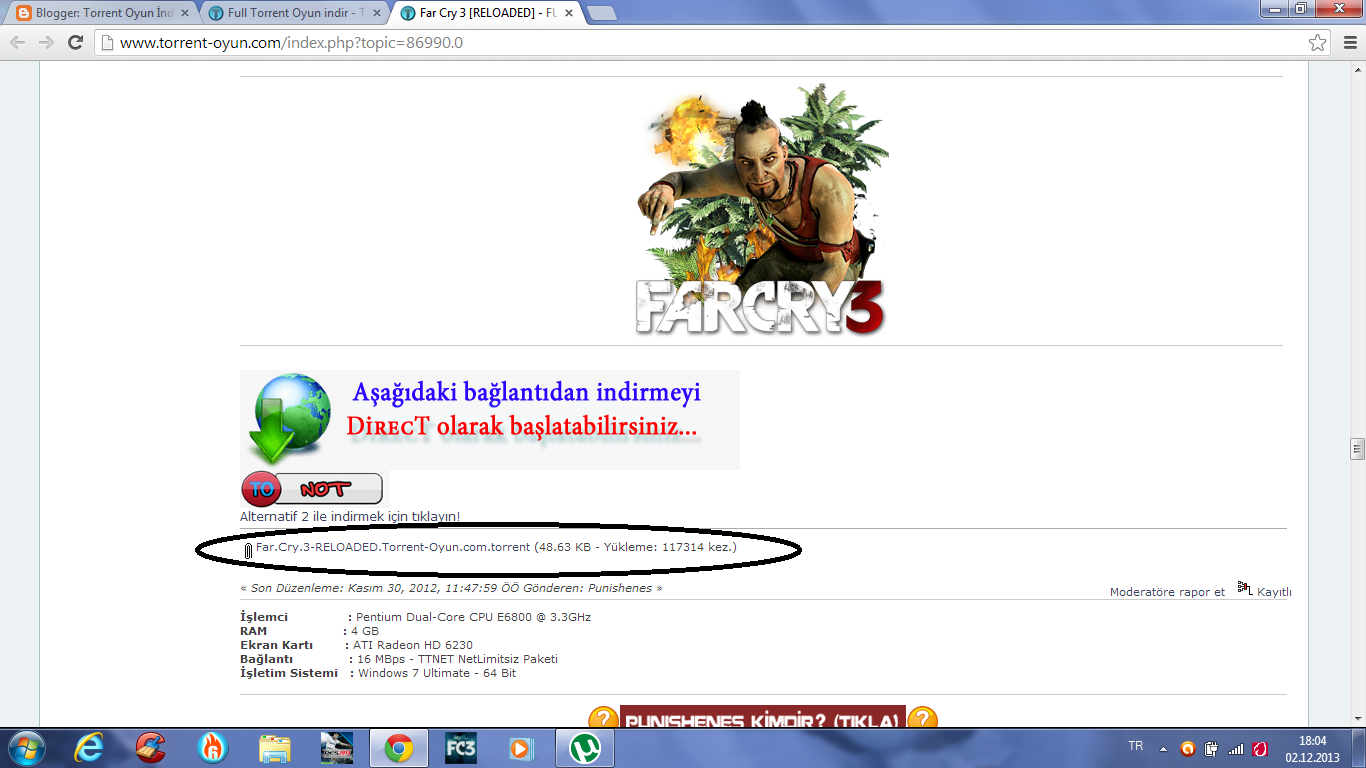Click the page scrollbar thumb
1366x768 pixels.
[1357, 448]
